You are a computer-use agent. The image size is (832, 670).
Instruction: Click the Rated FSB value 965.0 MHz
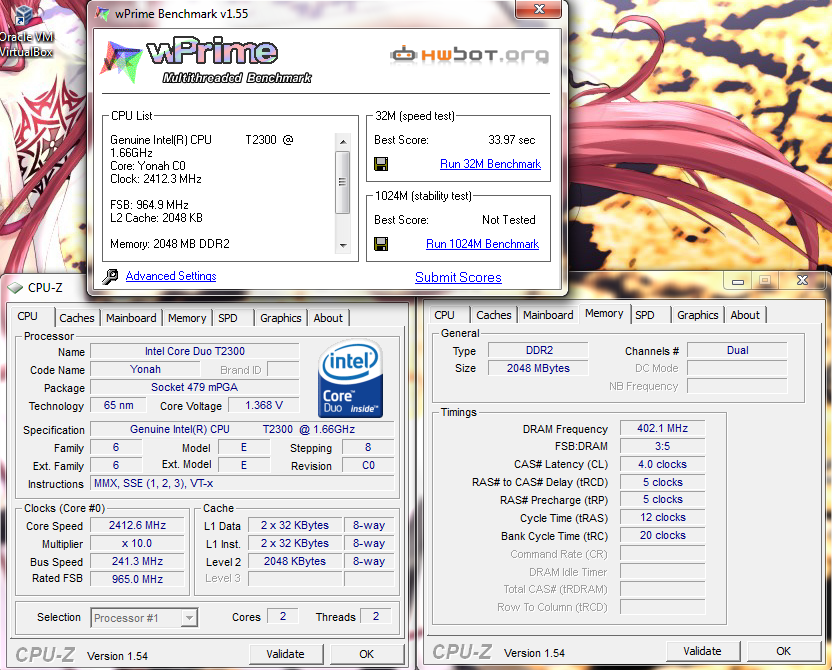(137, 579)
